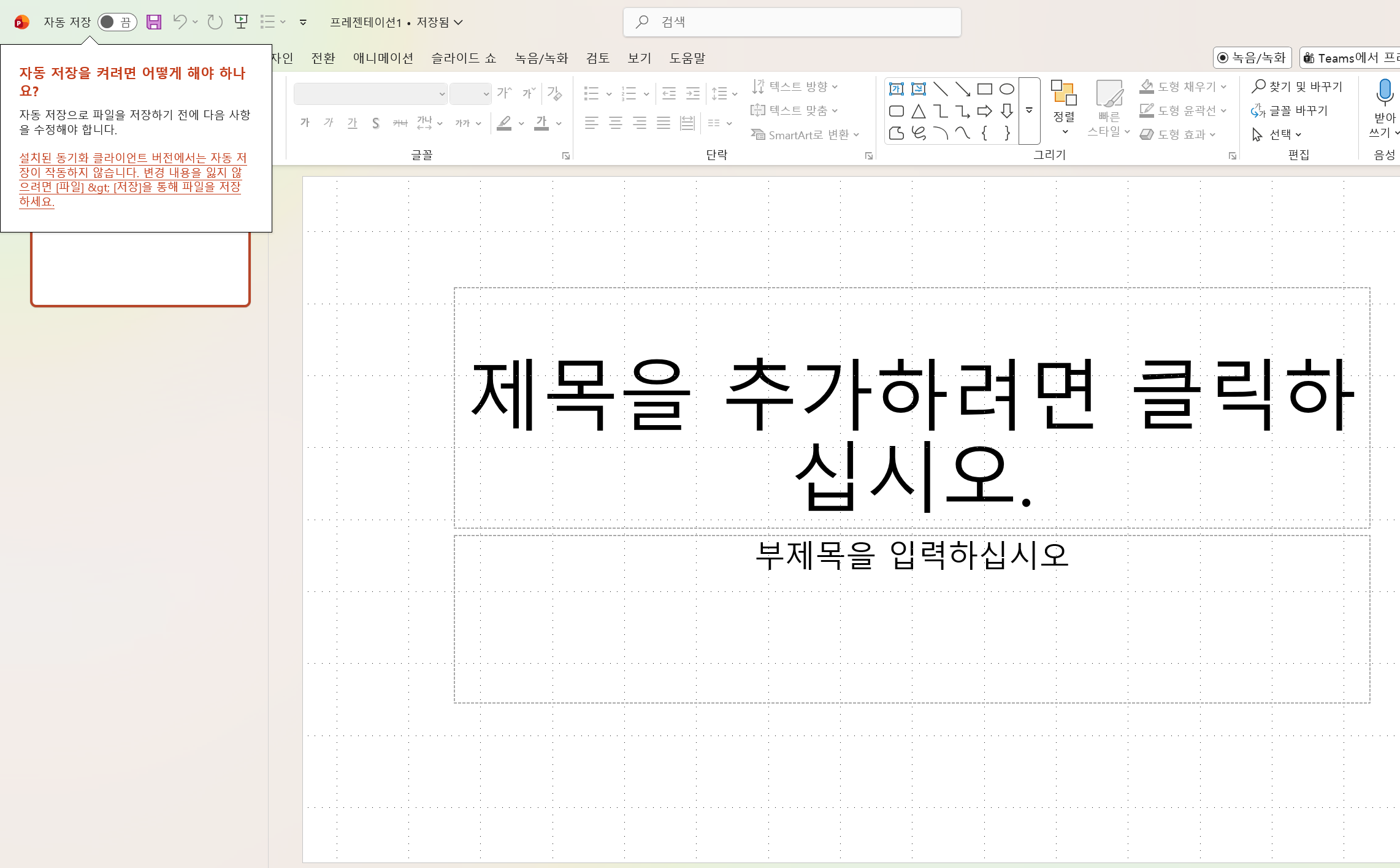The image size is (1400, 868).
Task: Click the bullets list icon
Action: click(591, 93)
